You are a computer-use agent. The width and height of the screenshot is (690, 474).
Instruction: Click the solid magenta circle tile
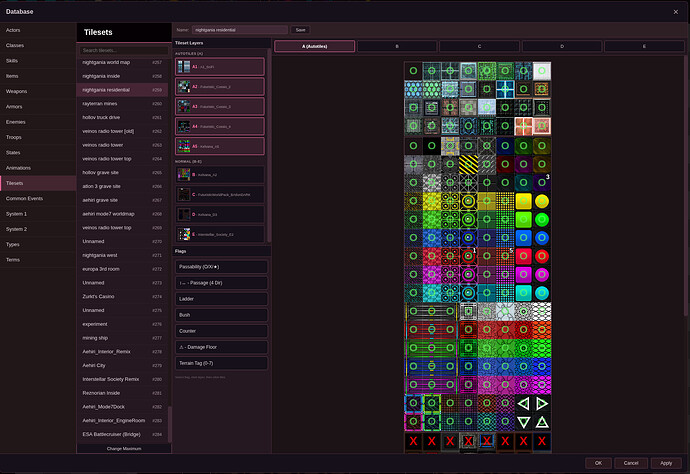coord(542,275)
